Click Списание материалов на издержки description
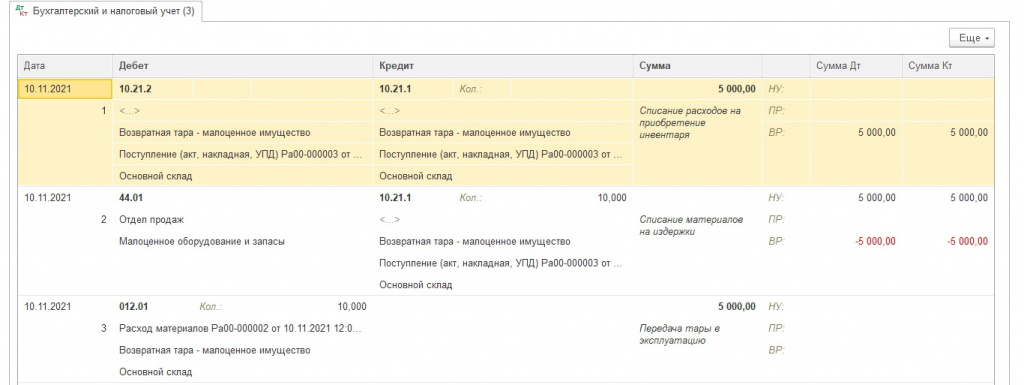Viewport: 1024px width, 385px height. pos(691,225)
